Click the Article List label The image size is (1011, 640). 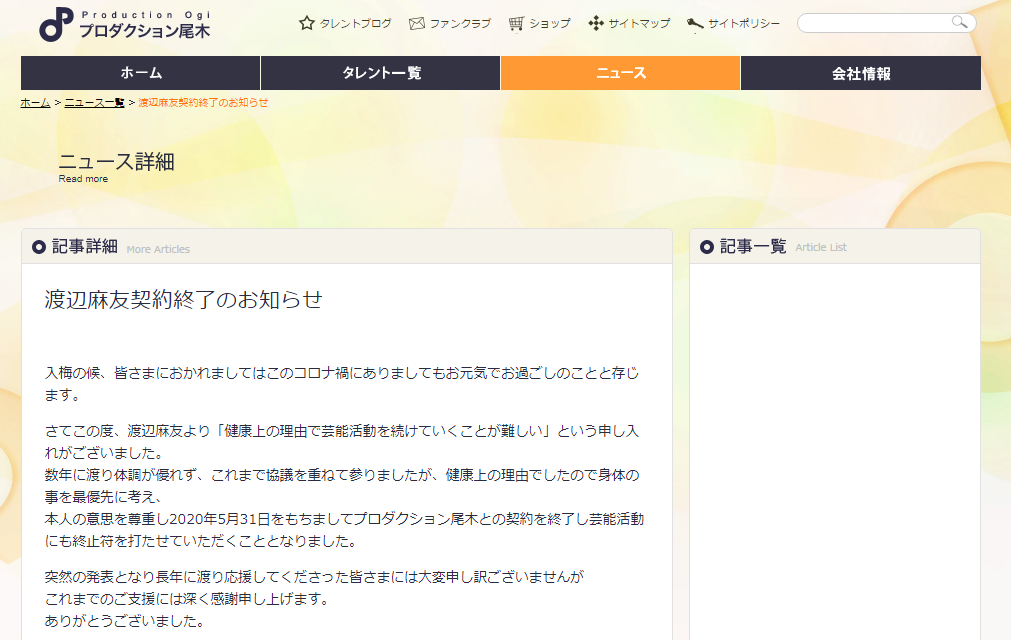pos(821,247)
